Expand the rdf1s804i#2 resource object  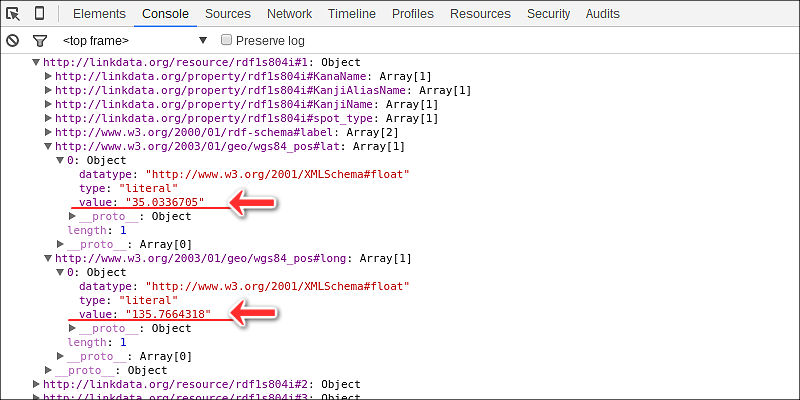coord(36,384)
